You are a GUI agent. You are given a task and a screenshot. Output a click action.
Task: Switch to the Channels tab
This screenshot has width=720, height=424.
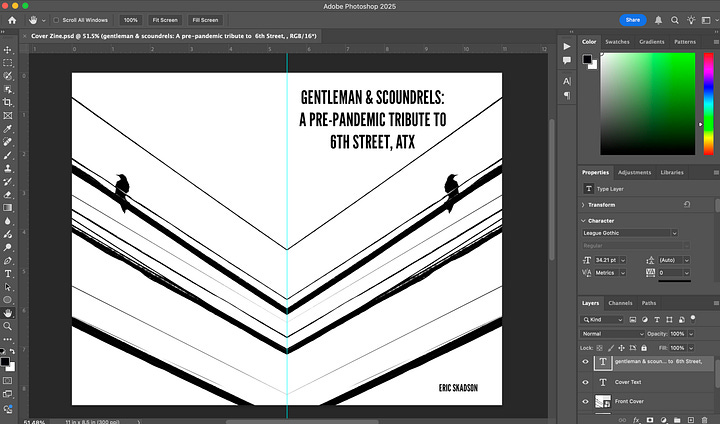point(620,303)
